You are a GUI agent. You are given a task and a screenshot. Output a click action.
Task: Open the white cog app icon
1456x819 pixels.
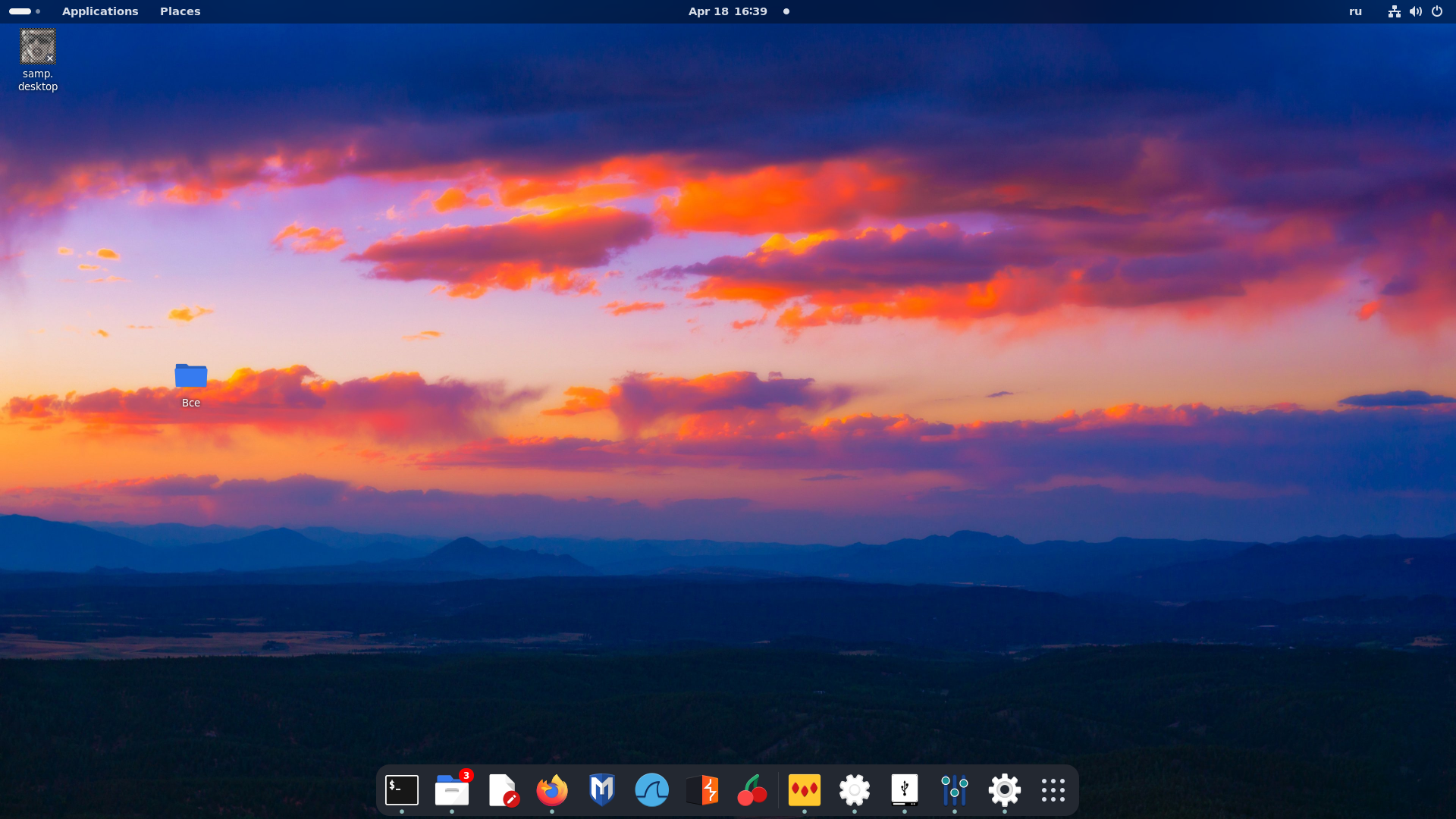(x=855, y=790)
